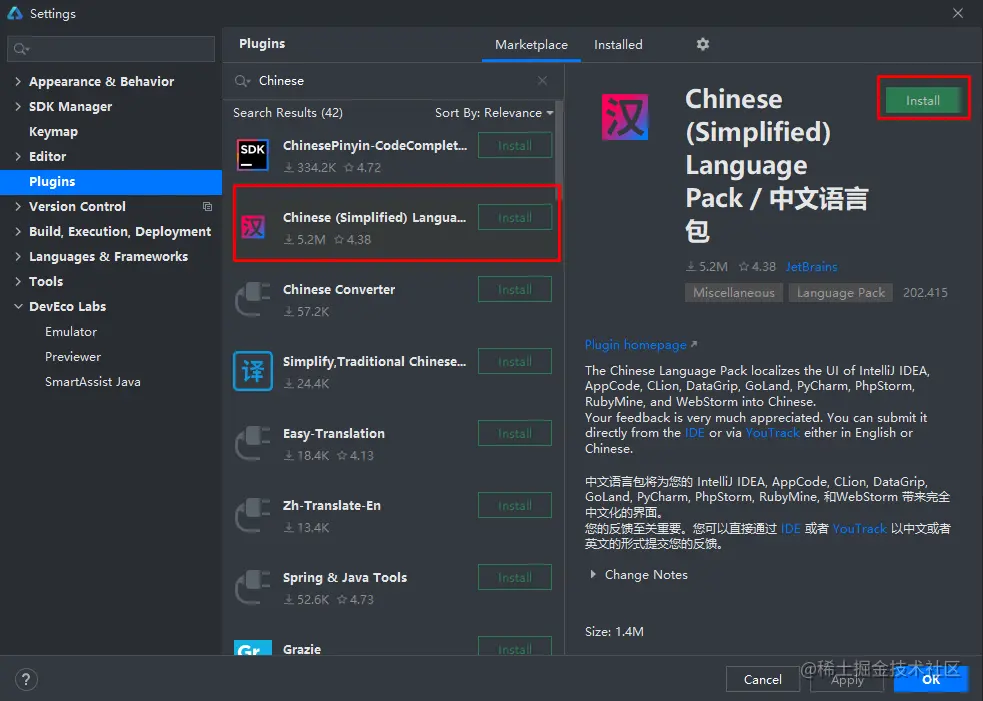Click the plugins settings gear icon
983x701 pixels.
(703, 44)
